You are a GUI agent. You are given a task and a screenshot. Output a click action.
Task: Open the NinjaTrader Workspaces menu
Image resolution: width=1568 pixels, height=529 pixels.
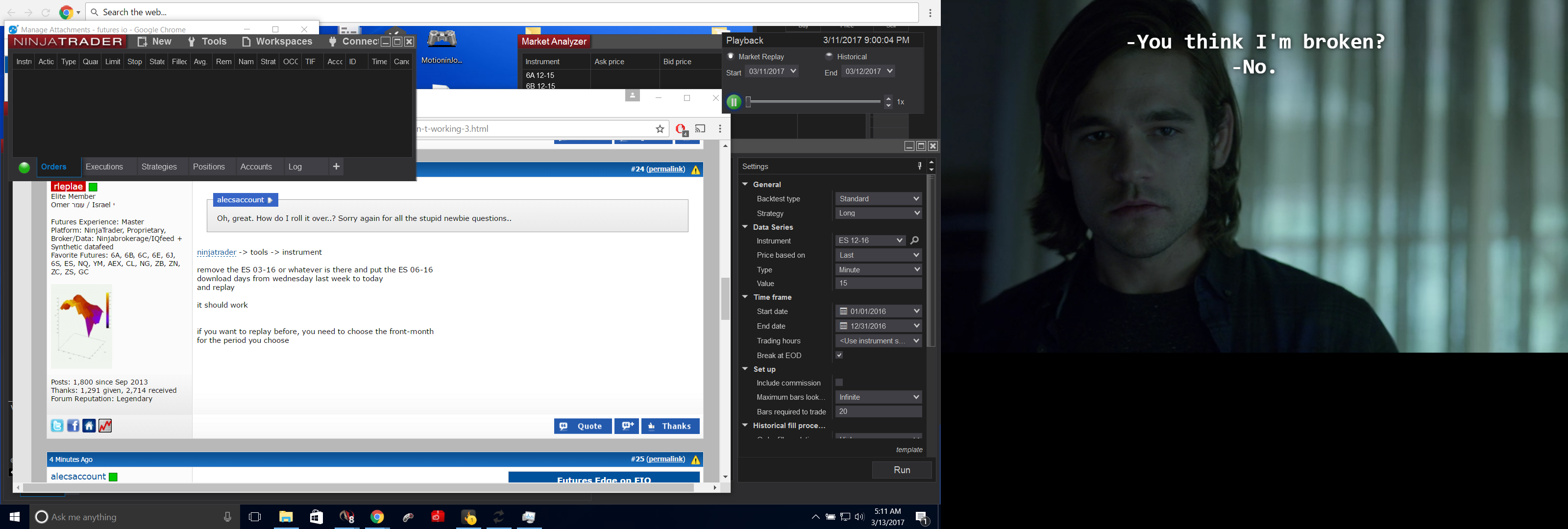(277, 42)
